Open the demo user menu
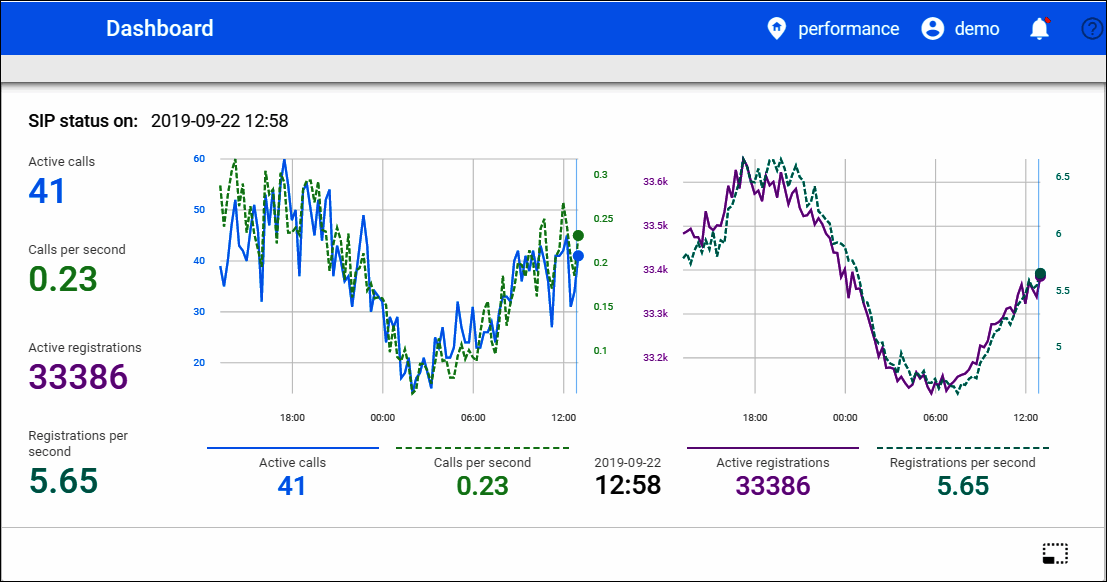Image resolution: width=1107 pixels, height=582 pixels. (976, 29)
